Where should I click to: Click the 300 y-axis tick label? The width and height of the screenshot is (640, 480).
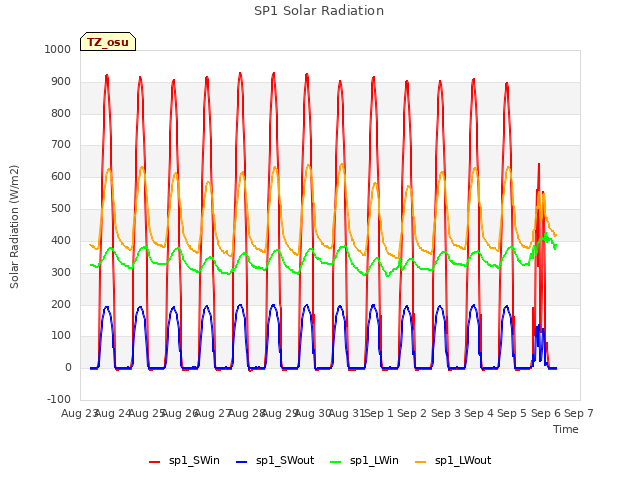[61, 272]
